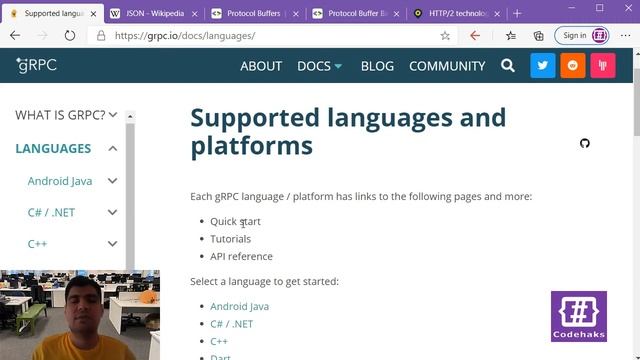Expand Android Java in the sidebar
Viewport: 640px width, 360px height.
[x=113, y=181]
